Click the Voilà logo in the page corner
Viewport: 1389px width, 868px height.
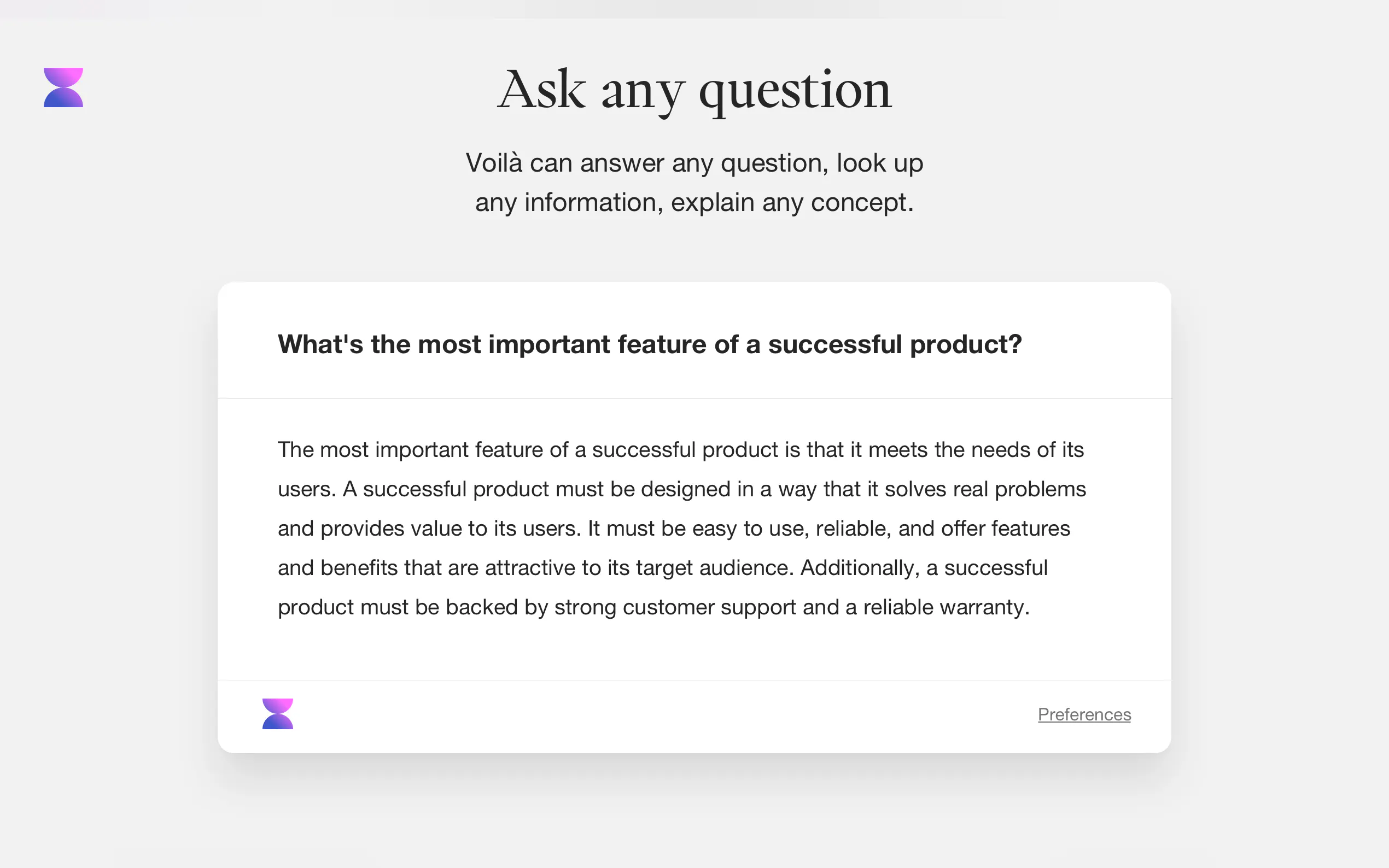(63, 87)
